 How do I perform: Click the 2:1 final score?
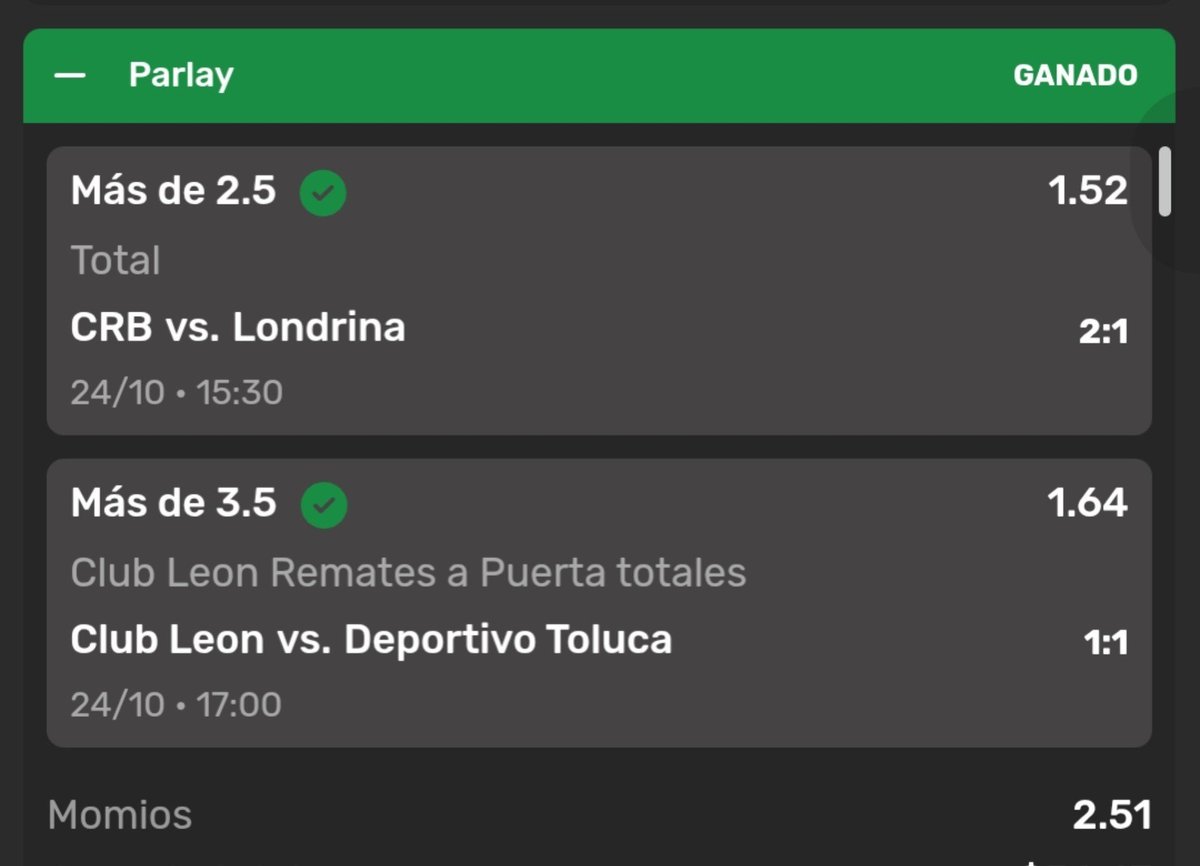(1103, 332)
